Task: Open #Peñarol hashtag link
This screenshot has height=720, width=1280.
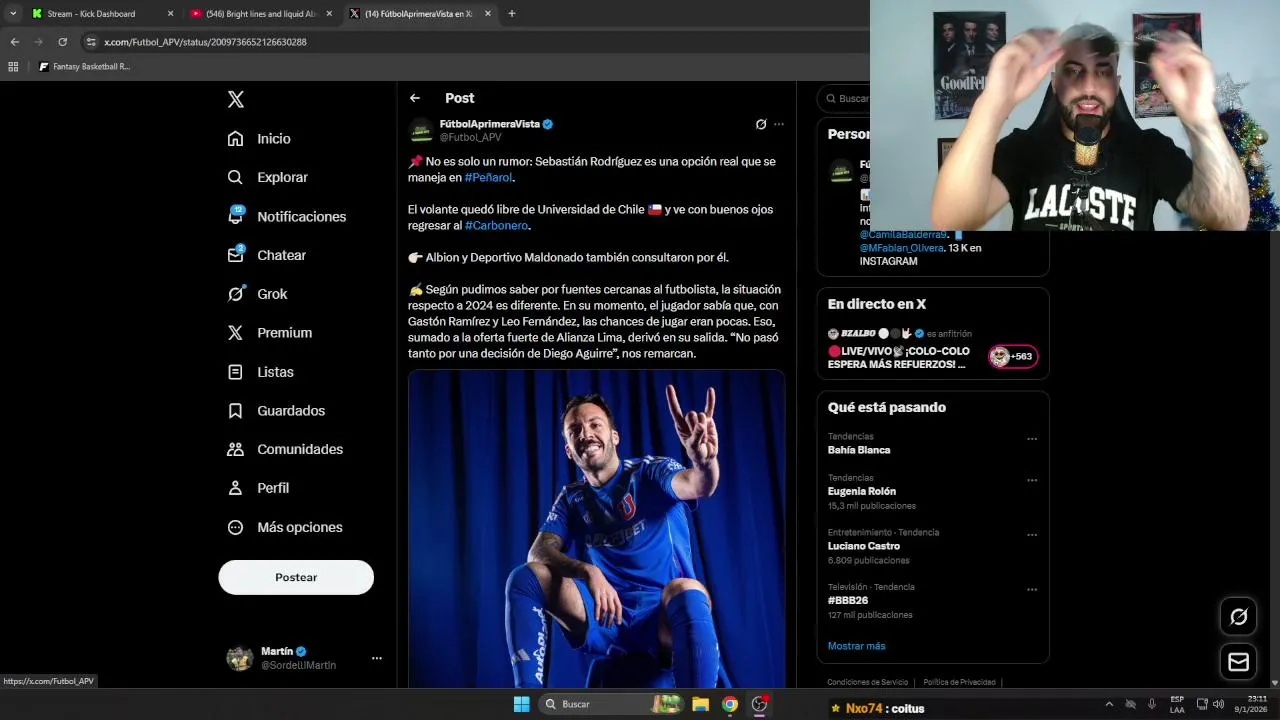Action: 488,177
